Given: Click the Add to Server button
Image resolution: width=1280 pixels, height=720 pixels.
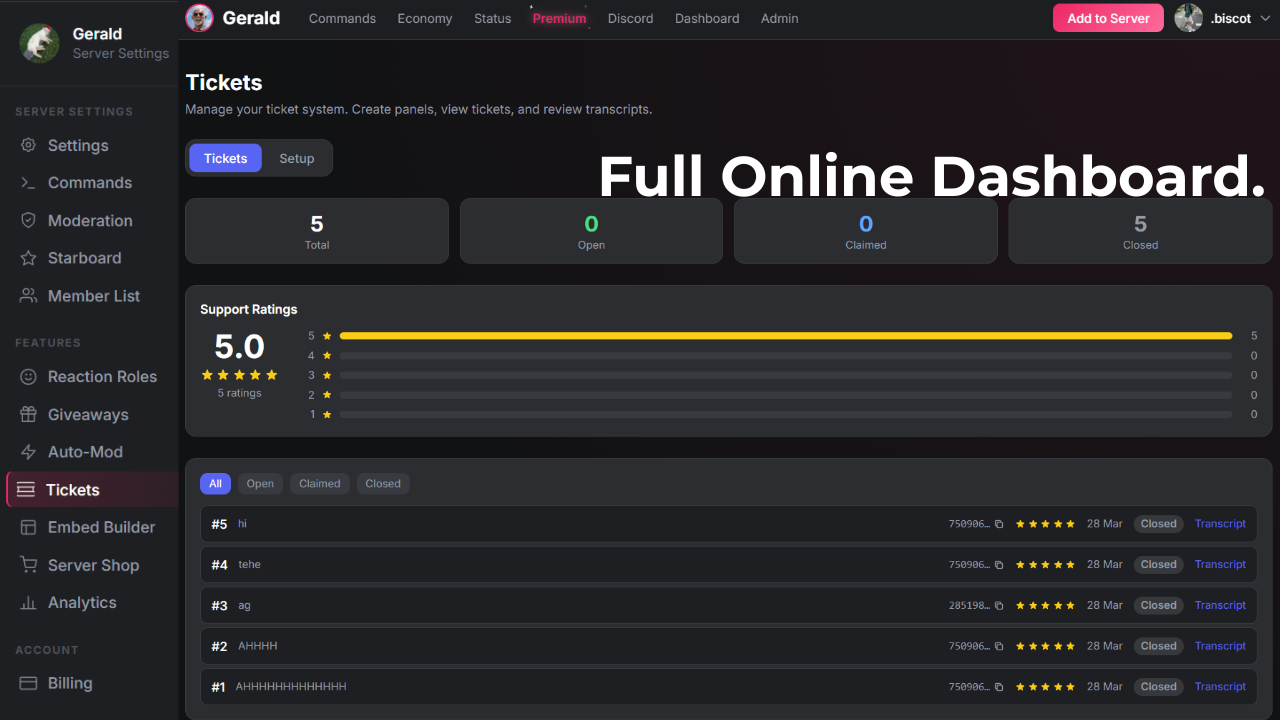Looking at the screenshot, I should (1107, 18).
